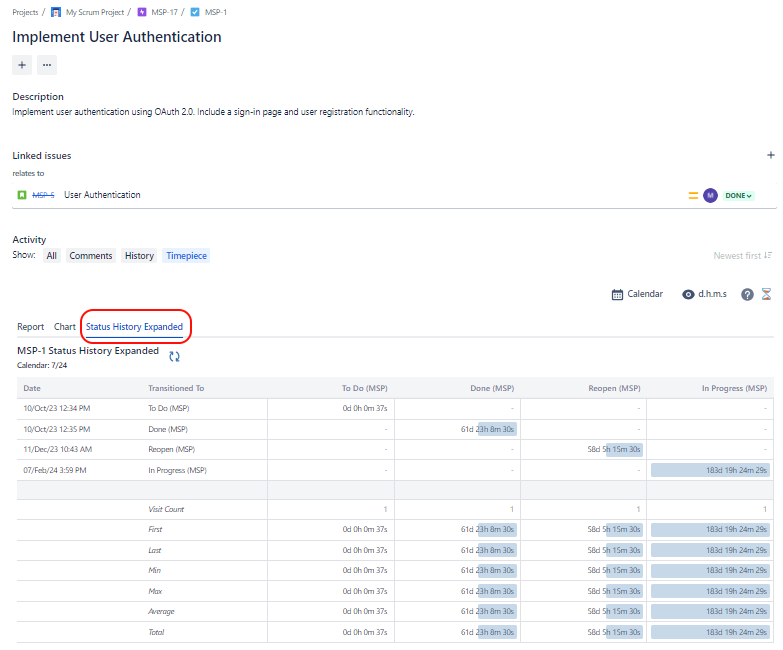Click the medium priority icon on linked issue

693,195
